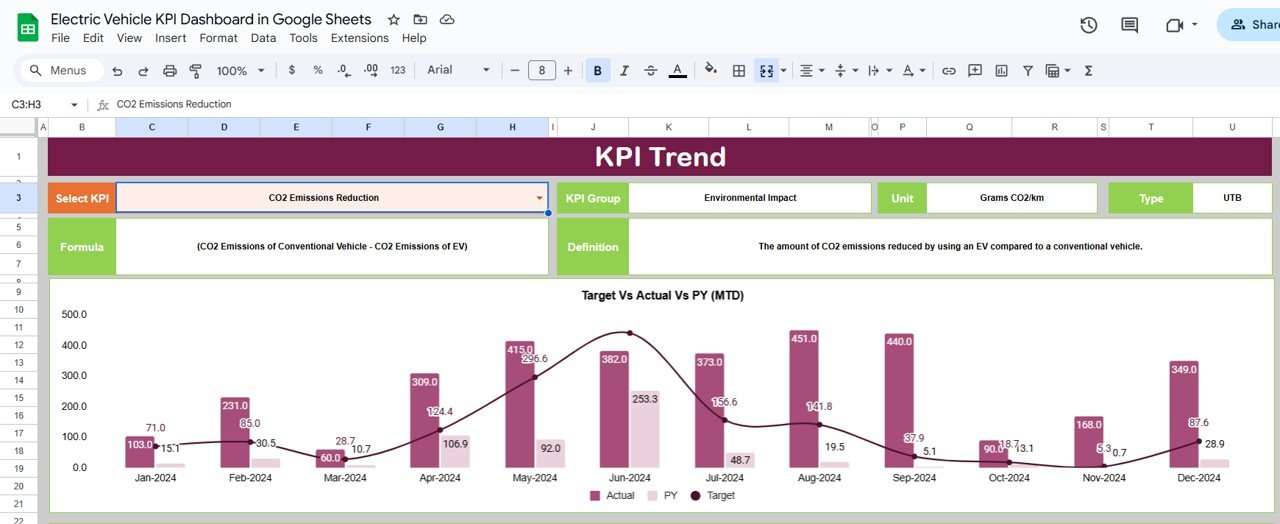Viewport: 1280px width, 524px height.
Task: Open version history clock icon
Action: (1089, 25)
